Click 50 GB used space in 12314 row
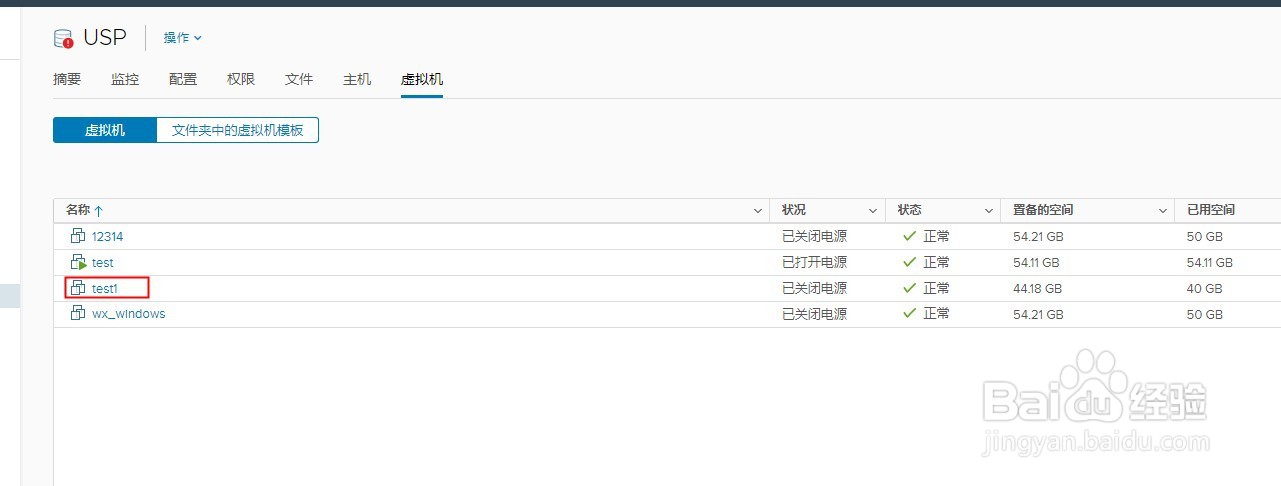Screen dimensions: 1281x486 (1205, 236)
